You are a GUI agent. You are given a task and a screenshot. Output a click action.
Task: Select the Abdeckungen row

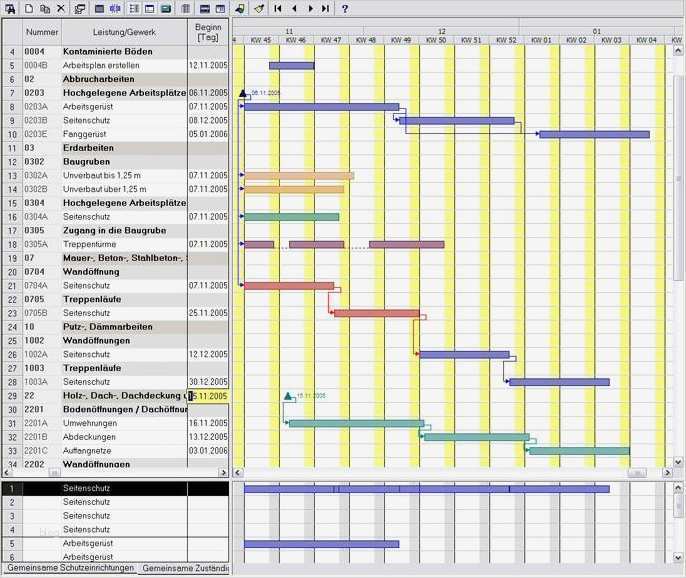click(116, 437)
